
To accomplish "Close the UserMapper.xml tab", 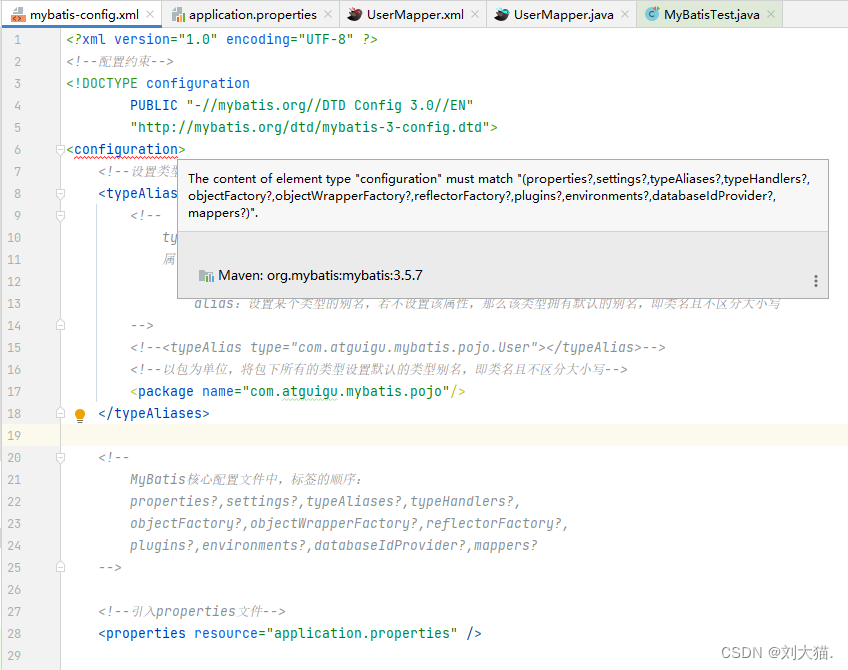I will (475, 15).
